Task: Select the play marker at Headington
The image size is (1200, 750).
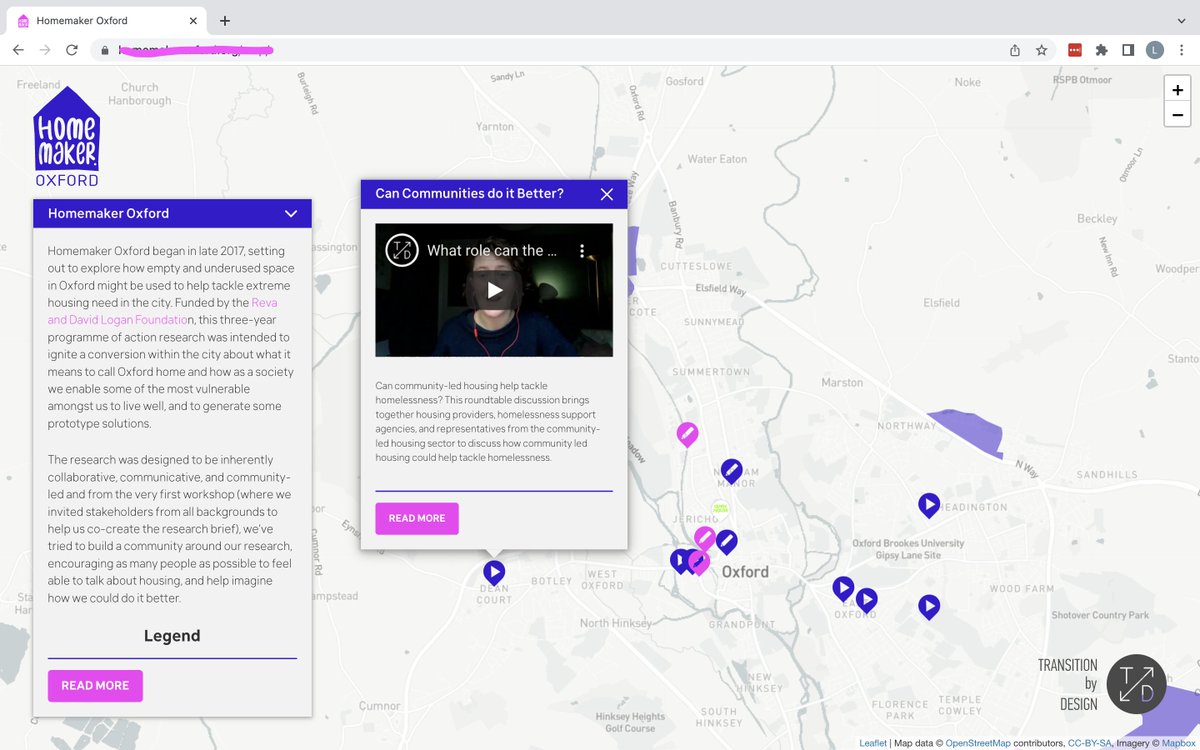Action: 929,505
